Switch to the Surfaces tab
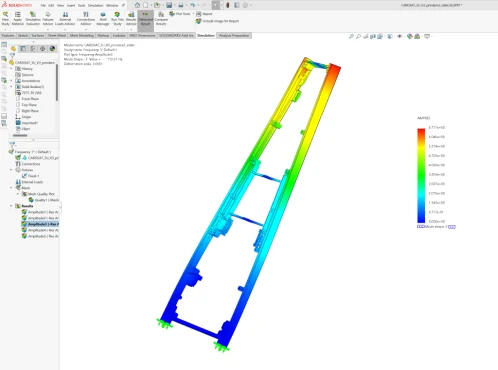 [38, 35]
